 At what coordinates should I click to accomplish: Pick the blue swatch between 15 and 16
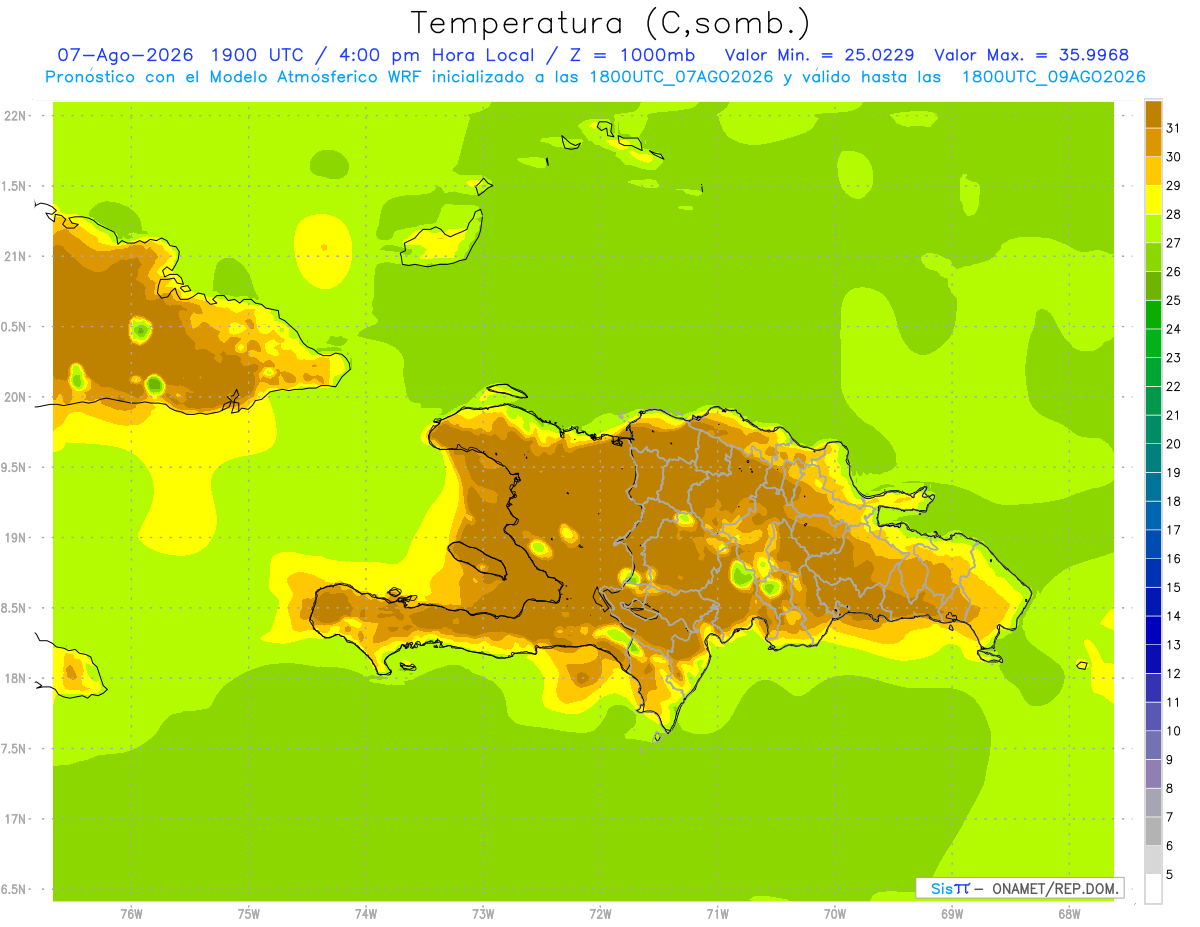(x=1153, y=572)
